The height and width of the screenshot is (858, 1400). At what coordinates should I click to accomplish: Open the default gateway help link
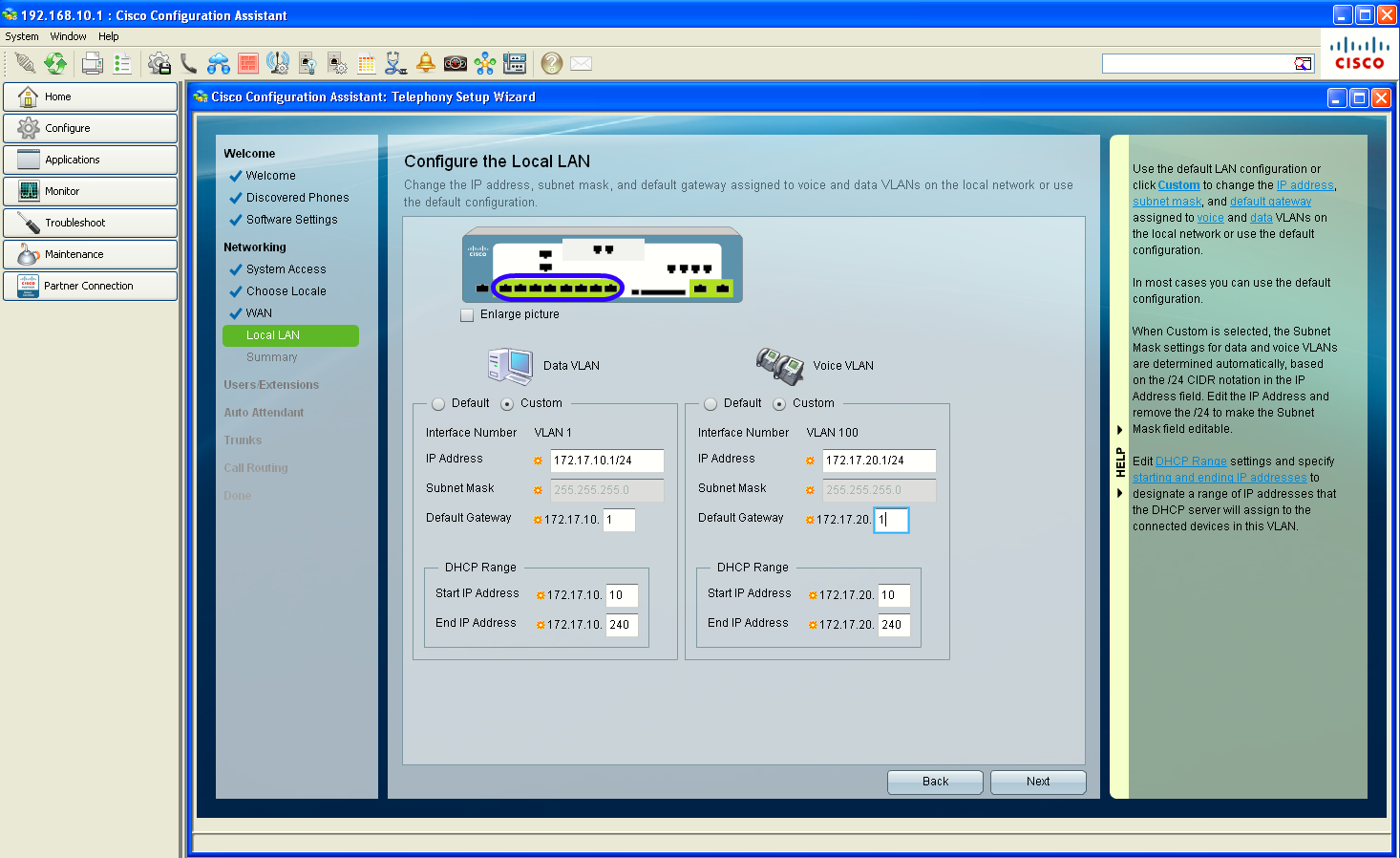click(1270, 202)
